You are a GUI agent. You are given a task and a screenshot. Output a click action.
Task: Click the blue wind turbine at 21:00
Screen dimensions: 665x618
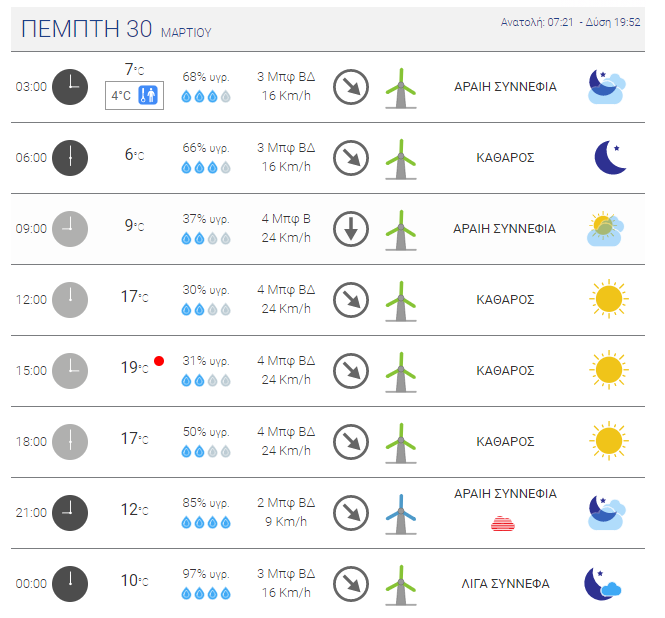tap(401, 514)
